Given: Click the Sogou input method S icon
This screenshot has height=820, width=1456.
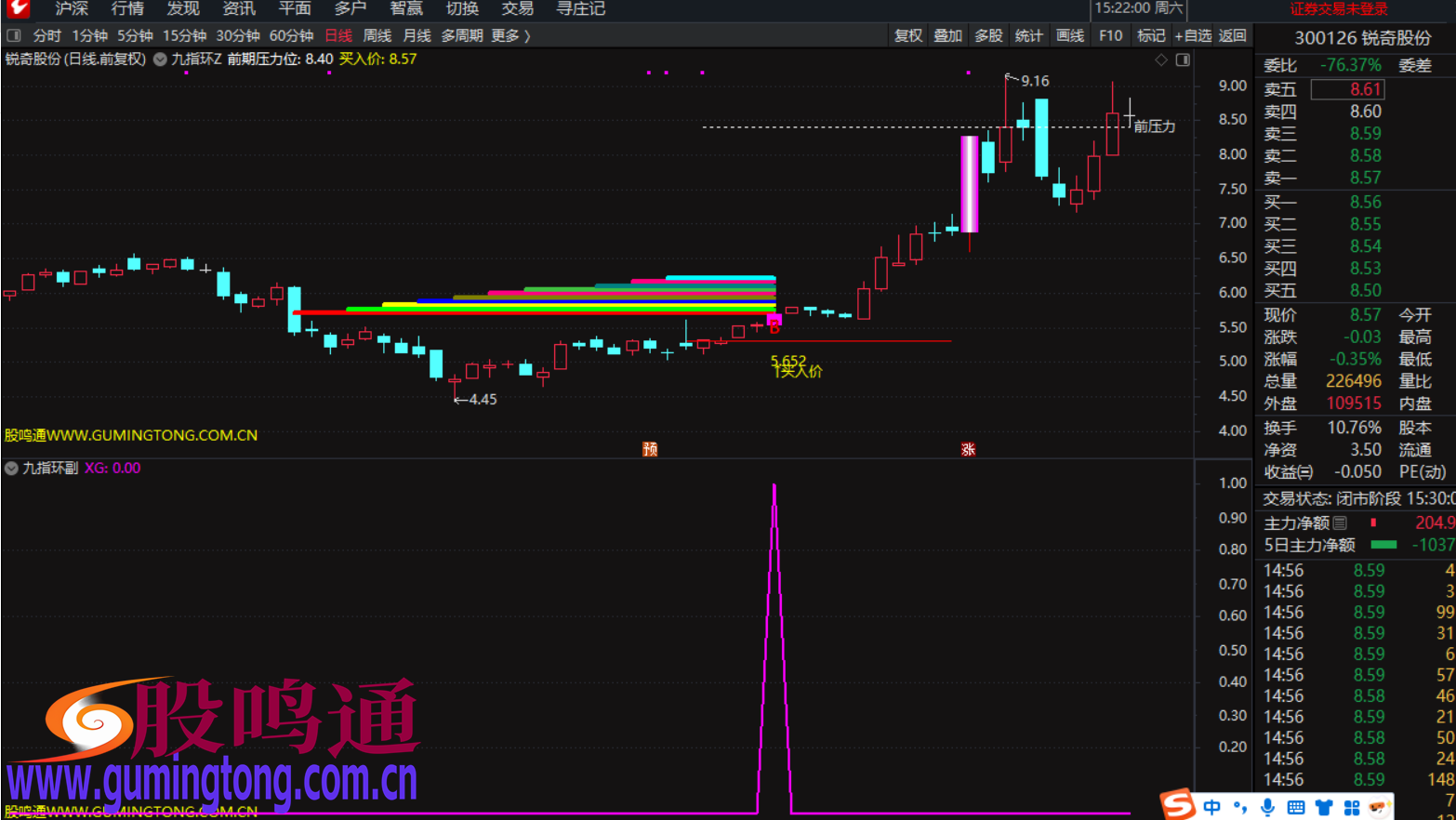Looking at the screenshot, I should point(1178,804).
